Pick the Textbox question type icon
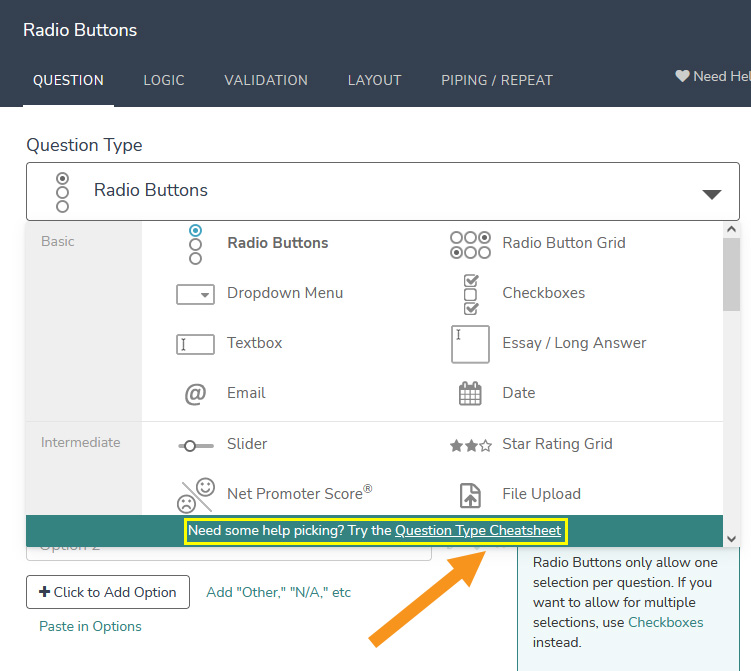 [195, 344]
